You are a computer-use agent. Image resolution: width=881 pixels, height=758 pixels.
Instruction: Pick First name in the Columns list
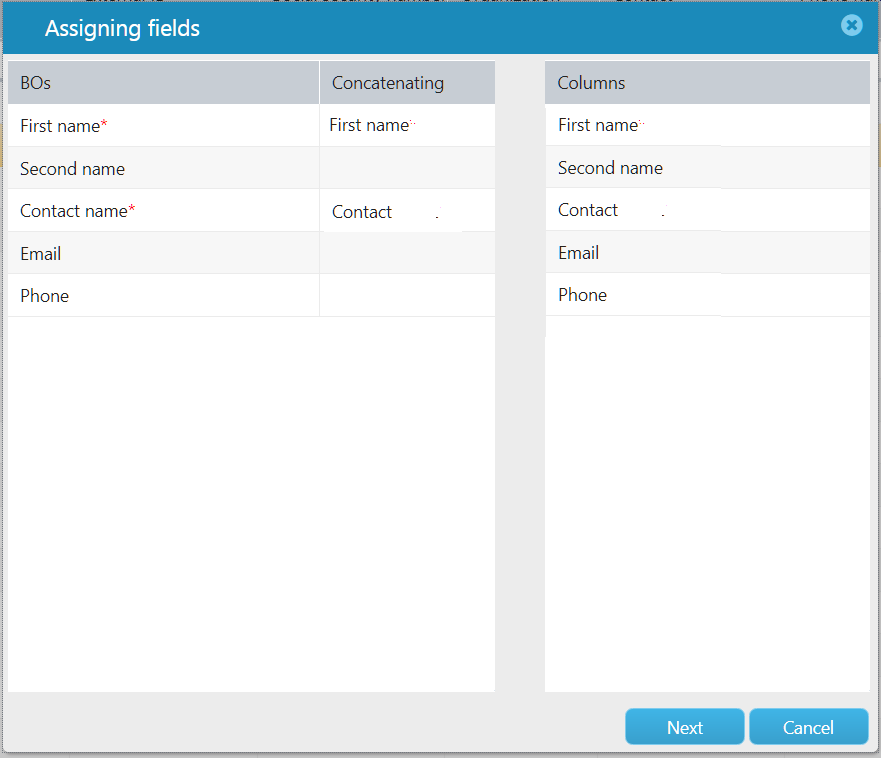click(x=707, y=125)
